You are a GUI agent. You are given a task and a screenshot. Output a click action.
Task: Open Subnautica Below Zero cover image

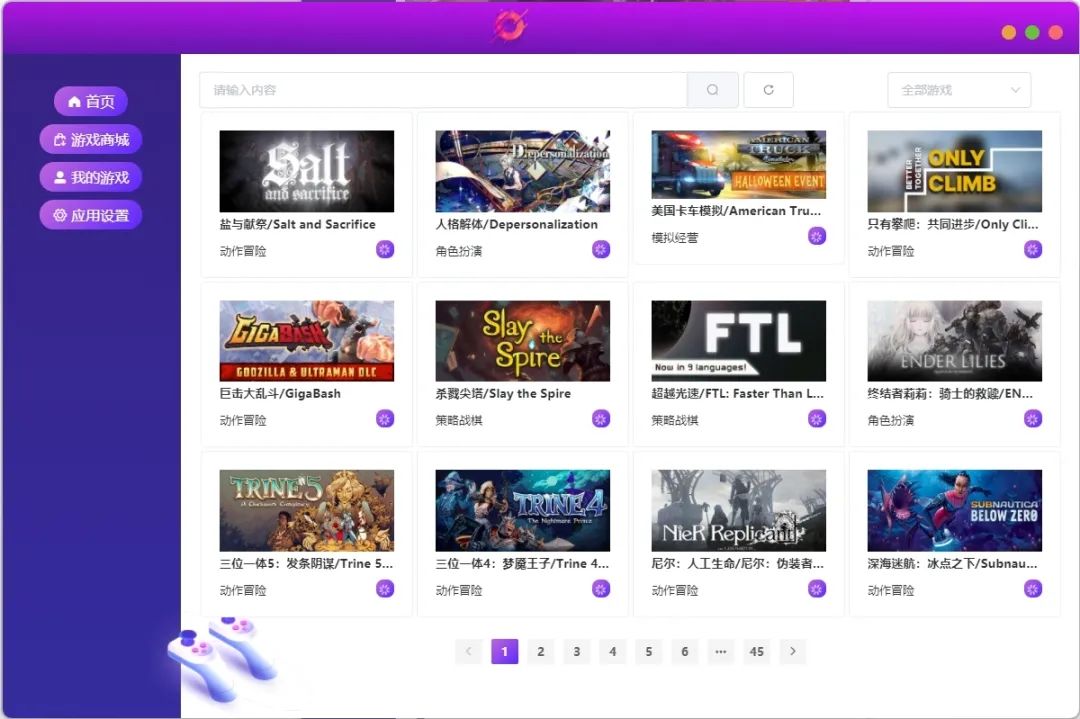point(955,511)
